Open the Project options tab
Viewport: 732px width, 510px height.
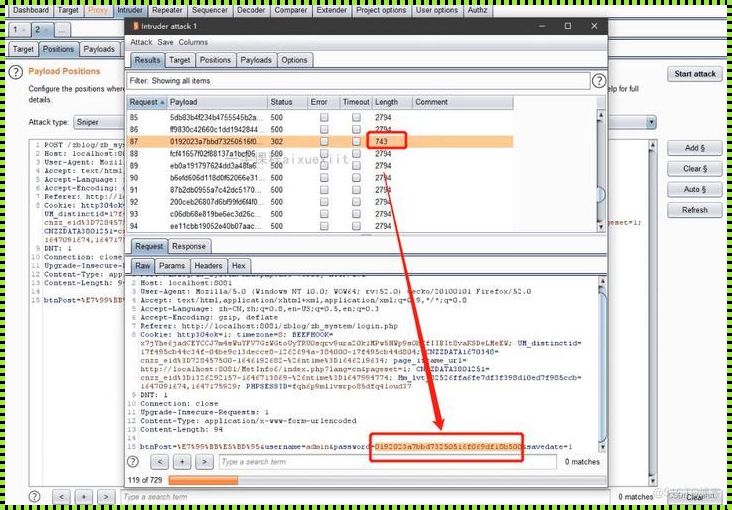tap(381, 10)
